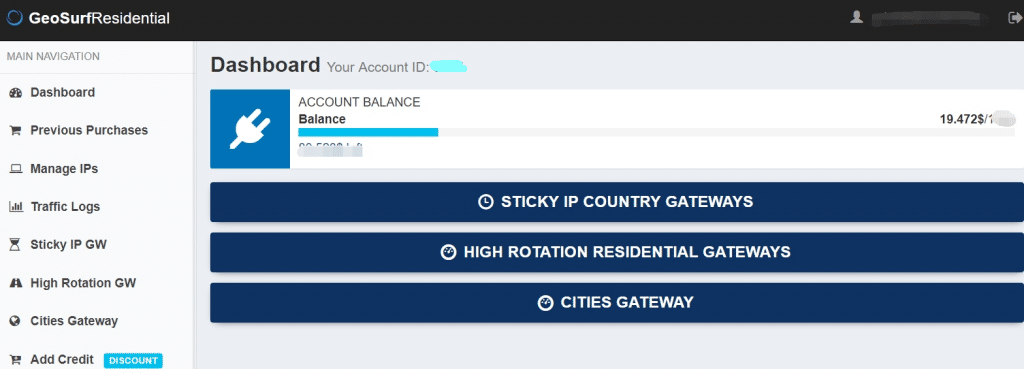Click the shopping cart icon beside Previous Purchases

16,131
